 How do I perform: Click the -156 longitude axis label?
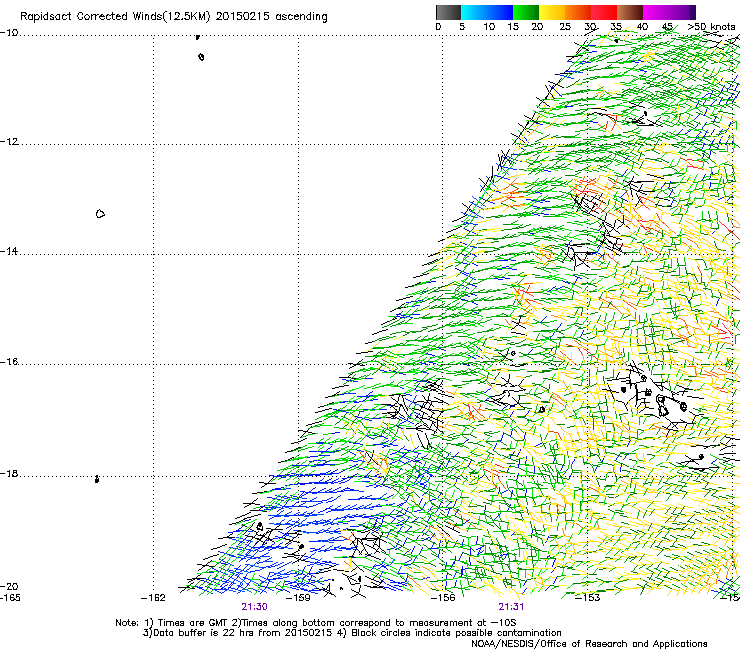pos(443,598)
